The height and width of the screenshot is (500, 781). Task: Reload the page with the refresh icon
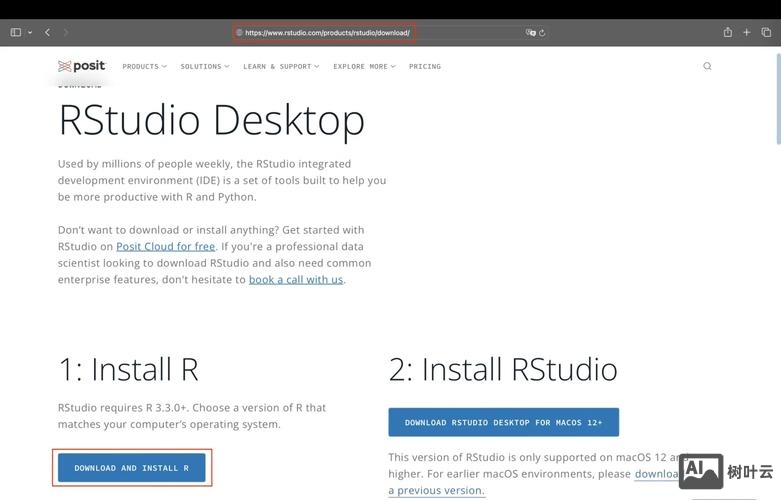(542, 33)
